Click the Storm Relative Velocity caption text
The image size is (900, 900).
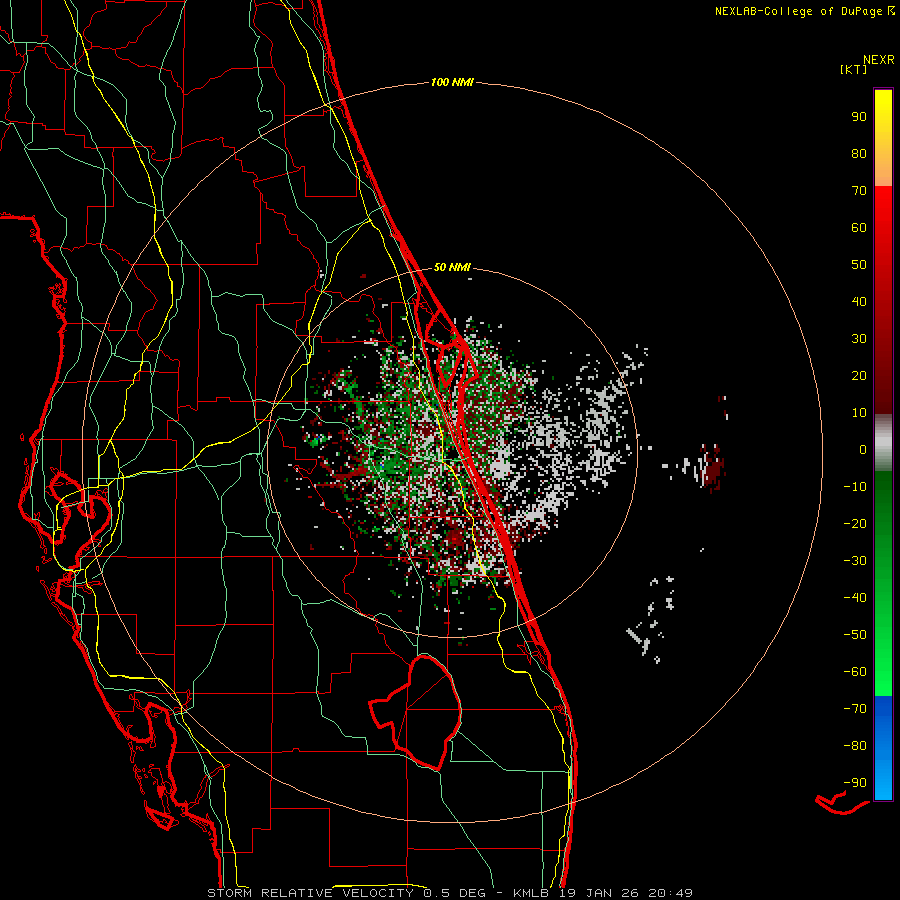coord(449,893)
